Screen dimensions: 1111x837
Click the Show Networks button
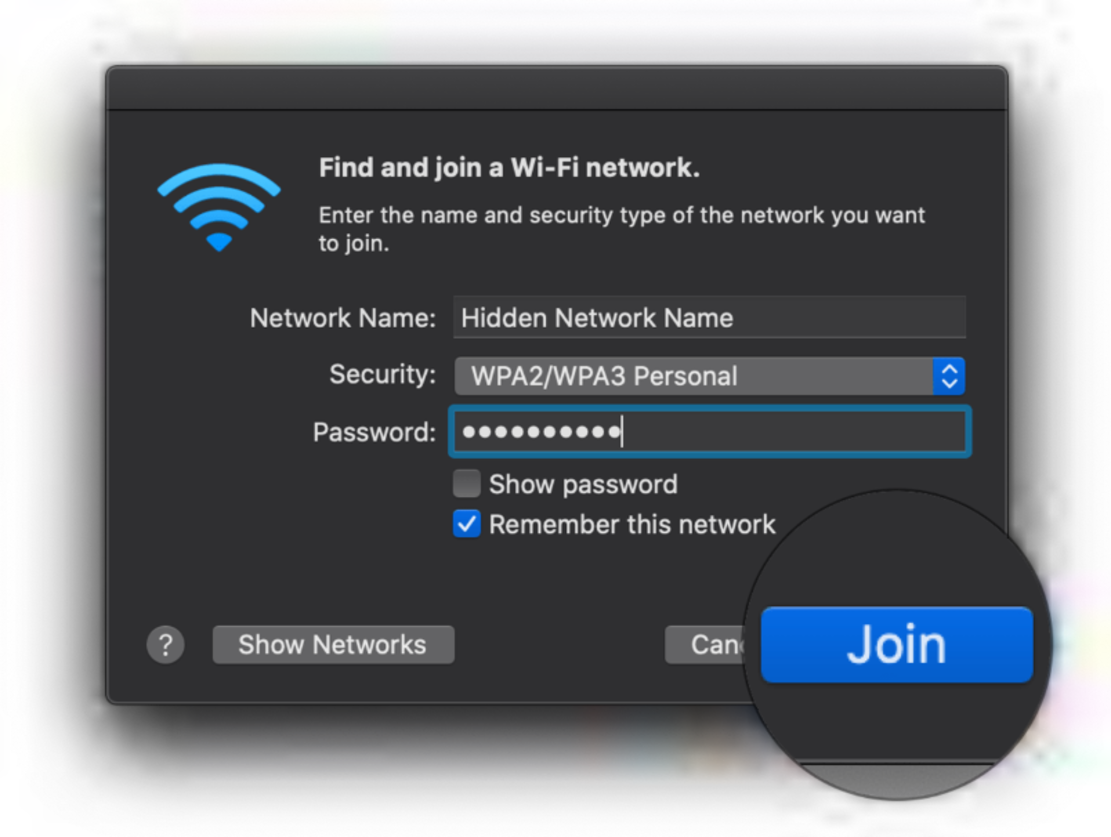coord(333,645)
